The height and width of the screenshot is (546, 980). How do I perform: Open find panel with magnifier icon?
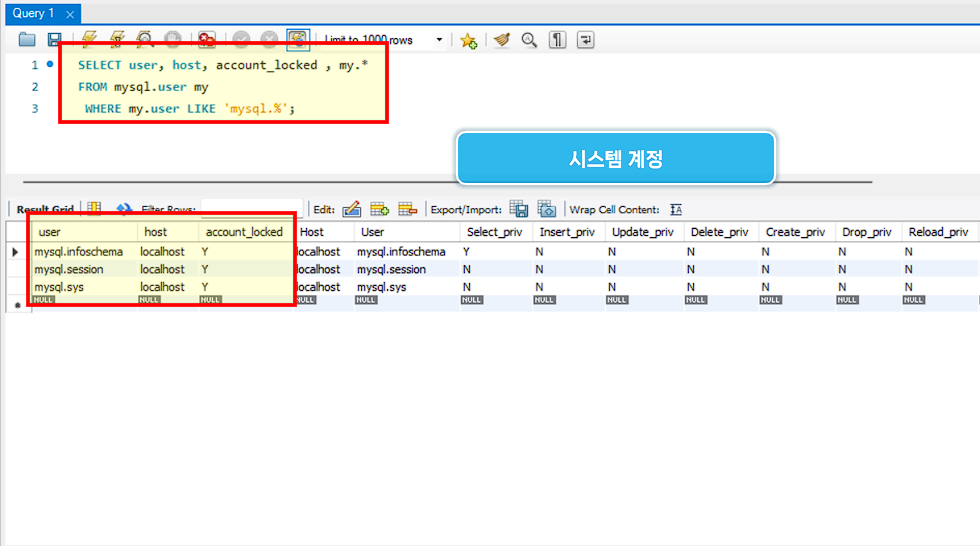529,39
